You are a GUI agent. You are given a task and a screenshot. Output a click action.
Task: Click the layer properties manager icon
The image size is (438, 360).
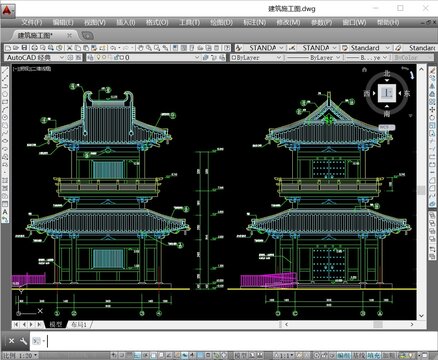coord(90,58)
